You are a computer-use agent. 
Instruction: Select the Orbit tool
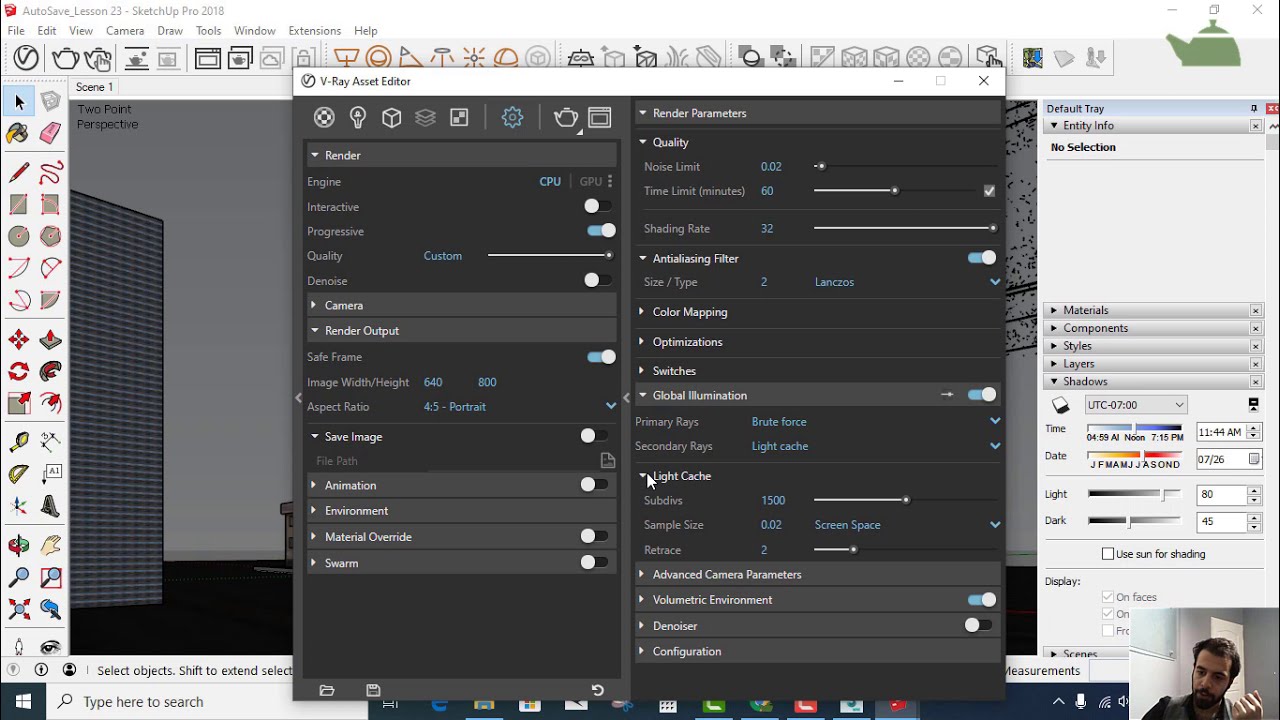[18, 545]
